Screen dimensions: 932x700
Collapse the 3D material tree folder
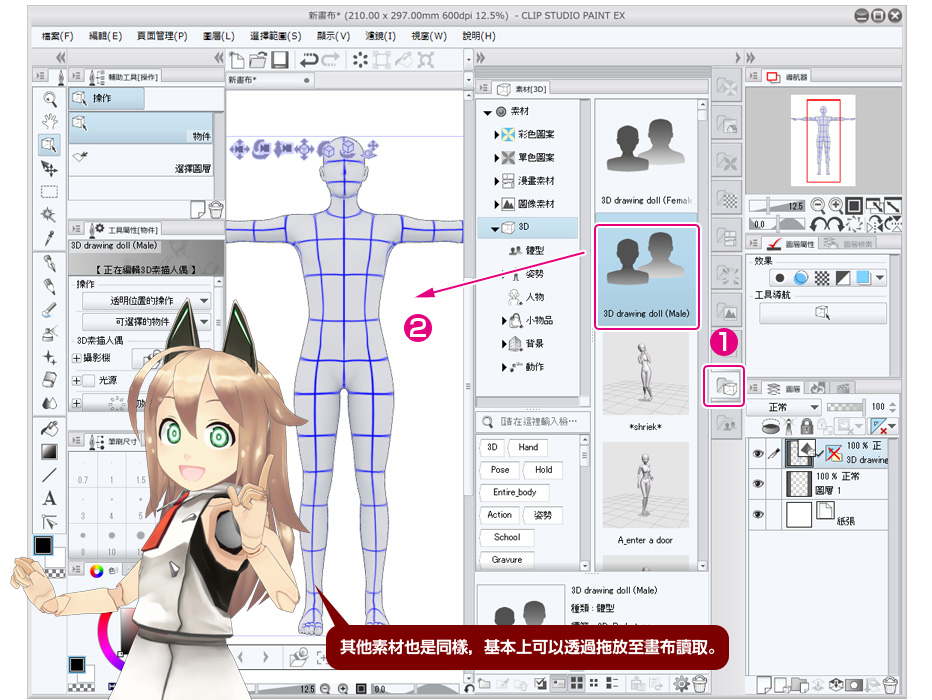coord(494,229)
